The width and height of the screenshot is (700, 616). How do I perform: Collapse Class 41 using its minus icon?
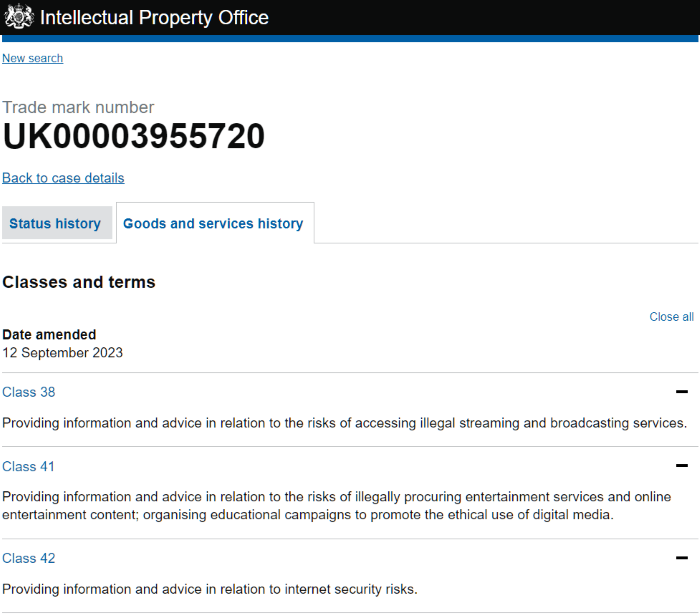coord(682,466)
